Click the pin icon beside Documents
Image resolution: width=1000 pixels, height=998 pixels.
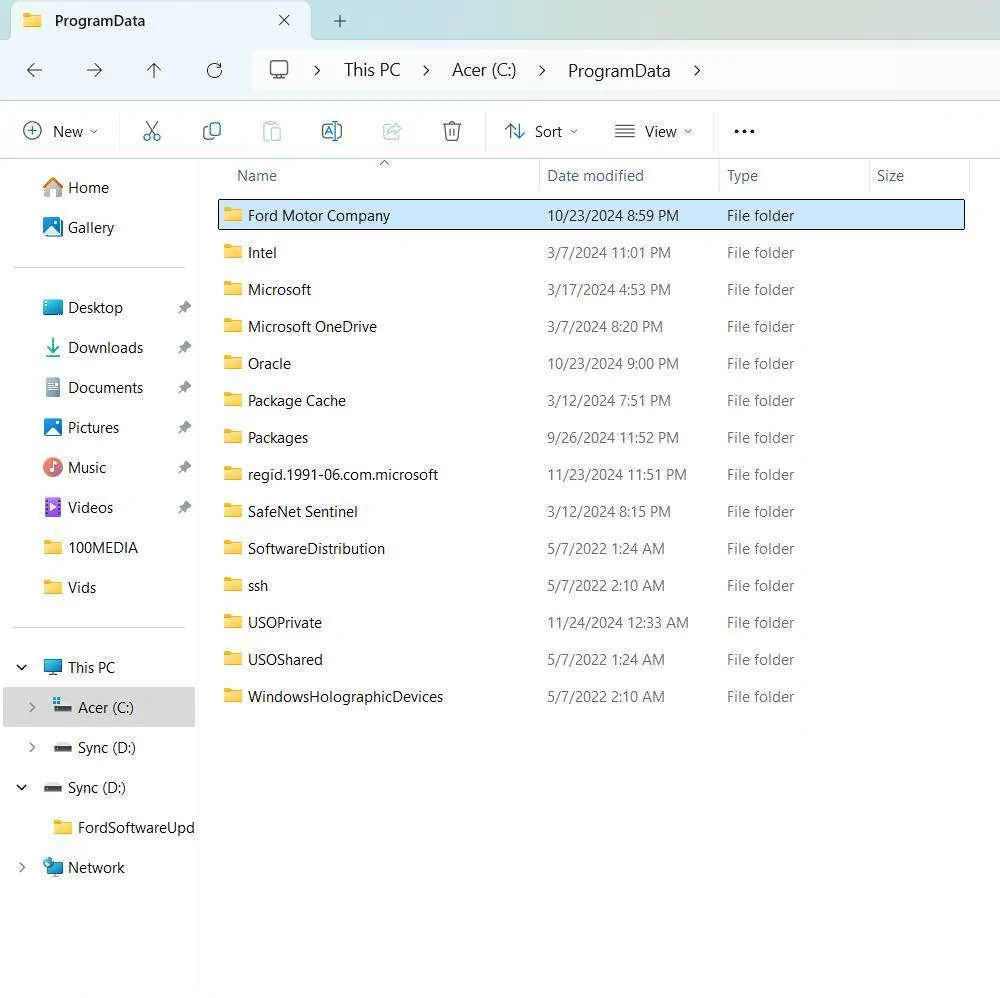184,388
